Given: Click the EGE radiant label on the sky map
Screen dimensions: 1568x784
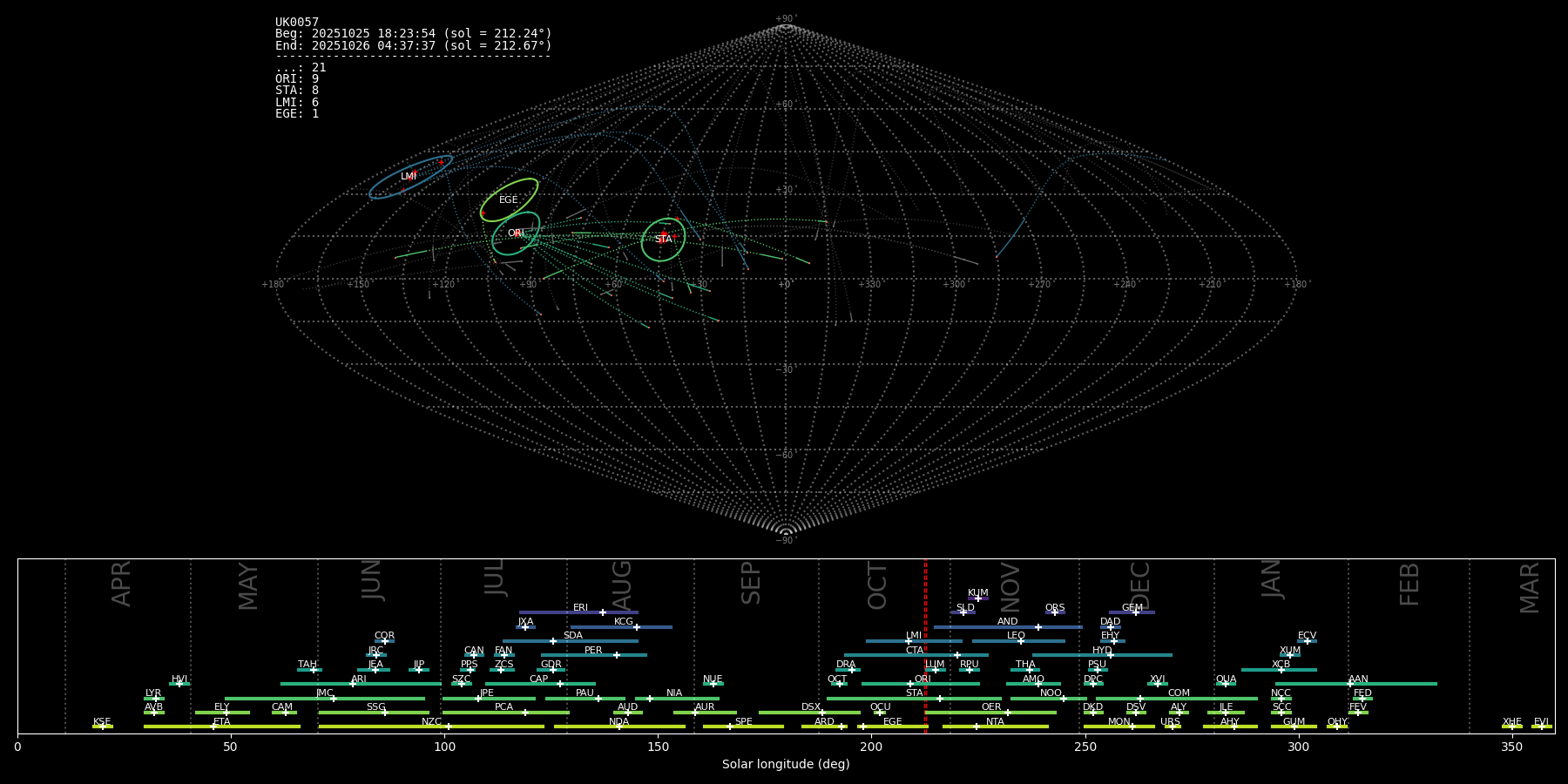Looking at the screenshot, I should point(509,200).
